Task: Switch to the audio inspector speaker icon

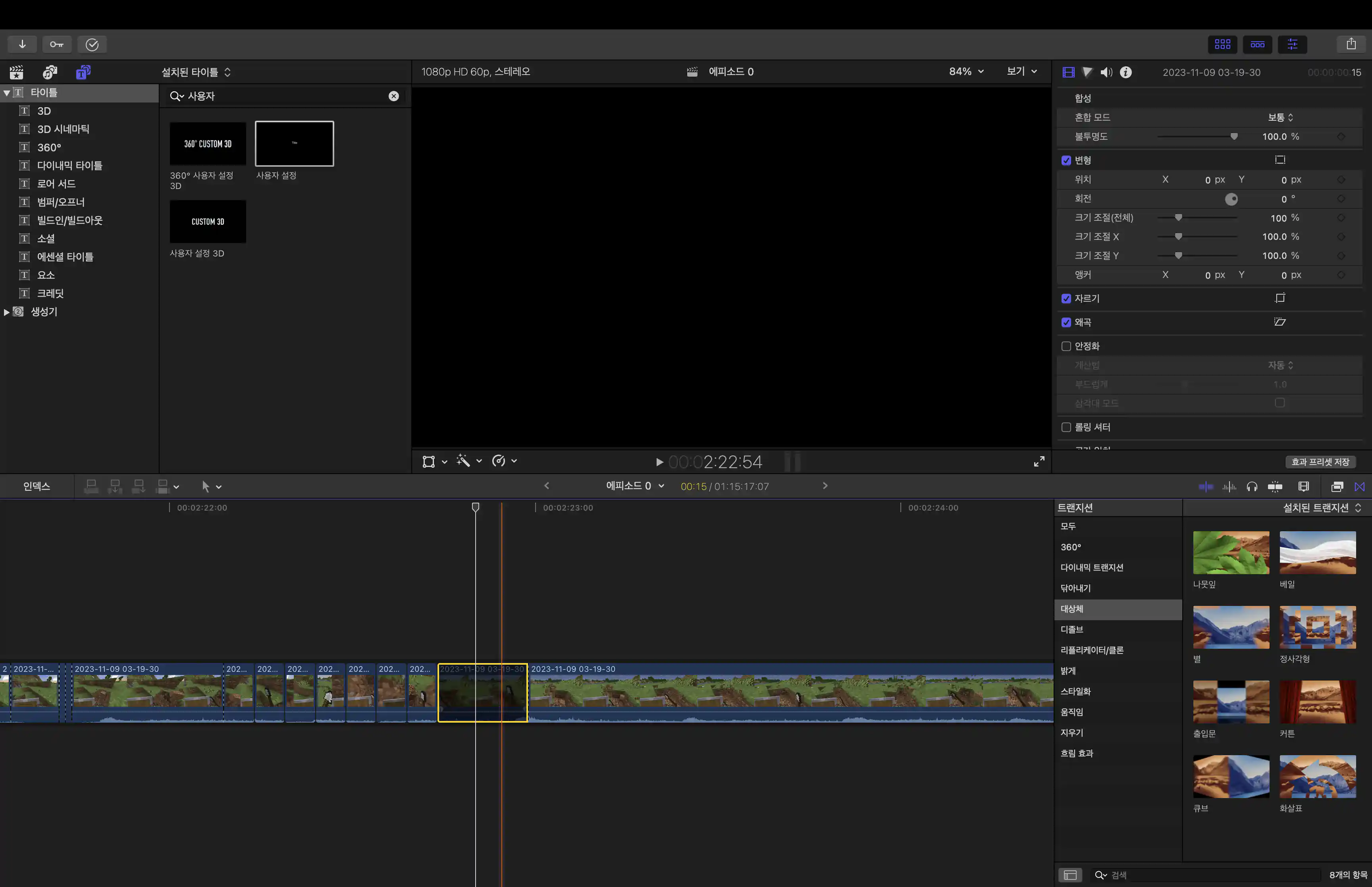Action: point(1106,72)
